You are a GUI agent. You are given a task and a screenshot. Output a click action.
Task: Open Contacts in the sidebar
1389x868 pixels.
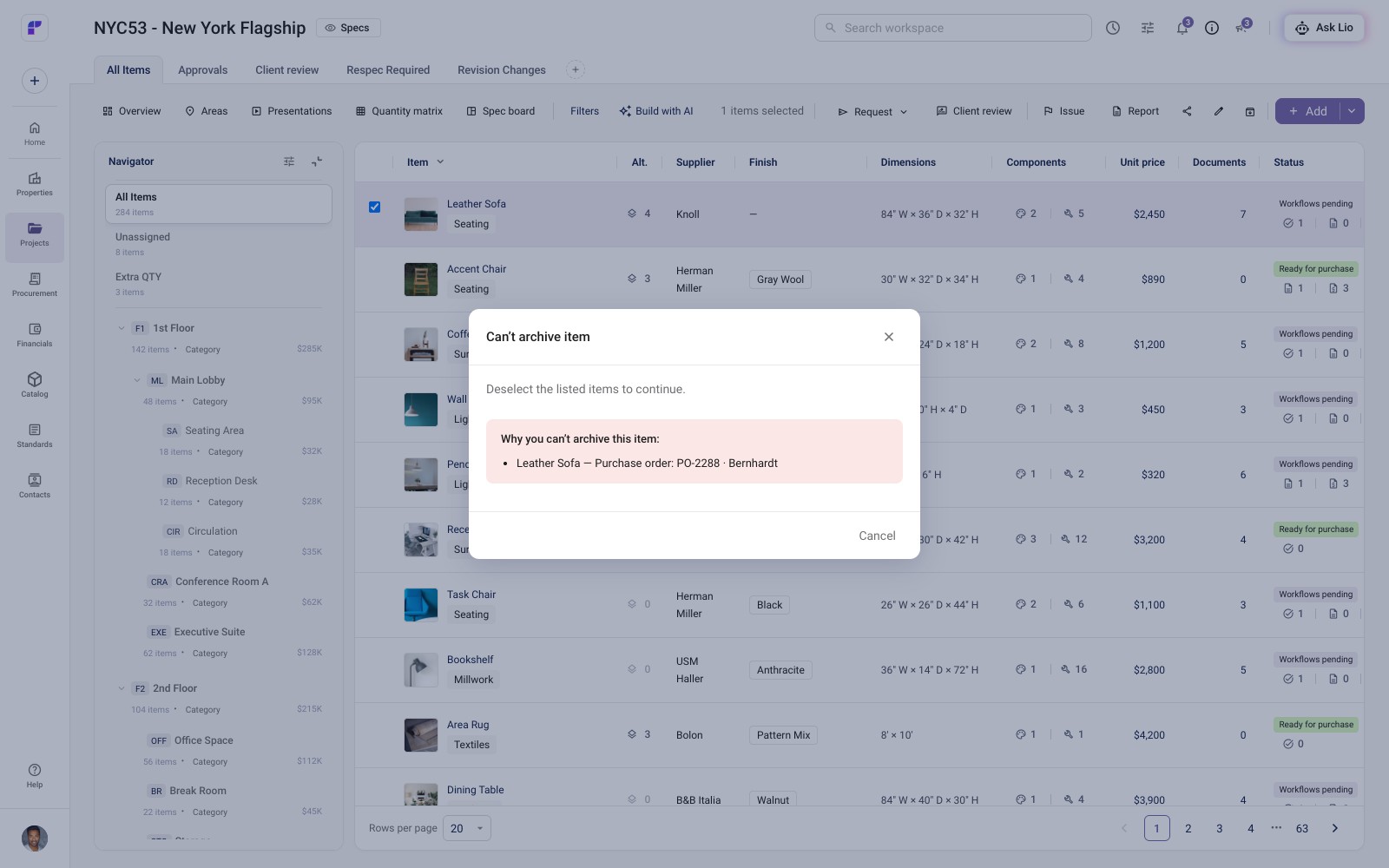click(x=35, y=486)
